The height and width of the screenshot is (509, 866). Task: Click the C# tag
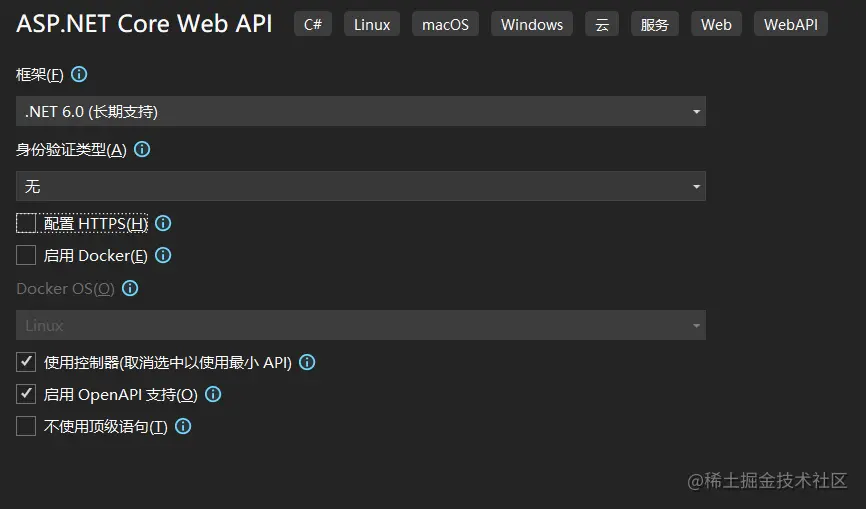(313, 24)
